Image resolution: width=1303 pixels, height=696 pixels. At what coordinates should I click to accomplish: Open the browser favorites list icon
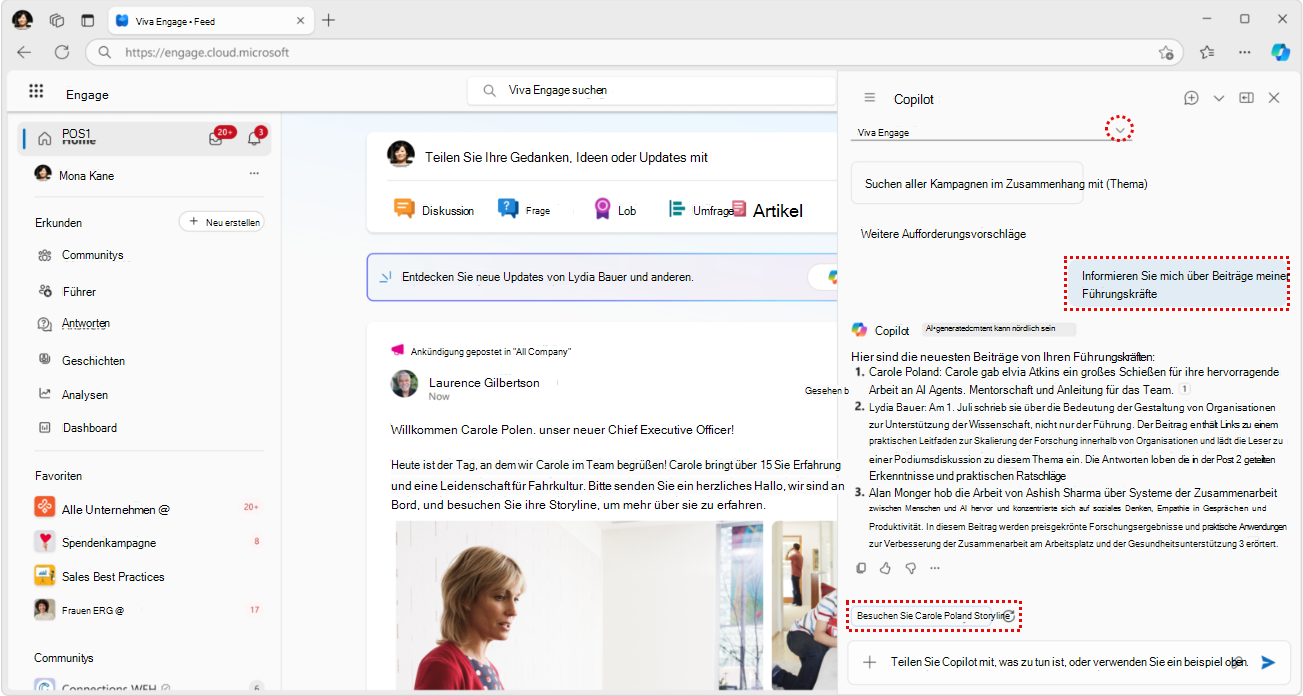(1207, 52)
